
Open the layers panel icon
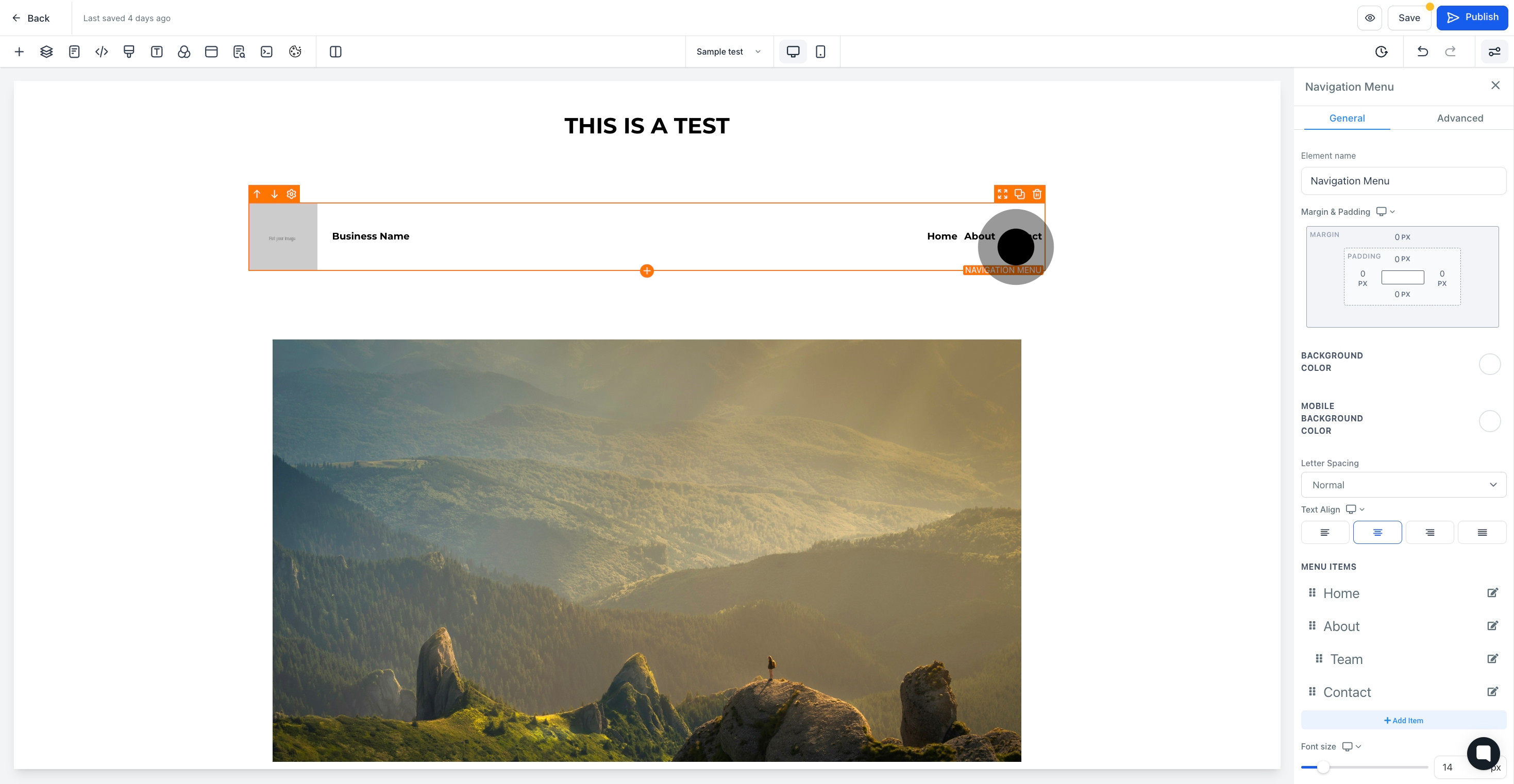click(x=46, y=52)
